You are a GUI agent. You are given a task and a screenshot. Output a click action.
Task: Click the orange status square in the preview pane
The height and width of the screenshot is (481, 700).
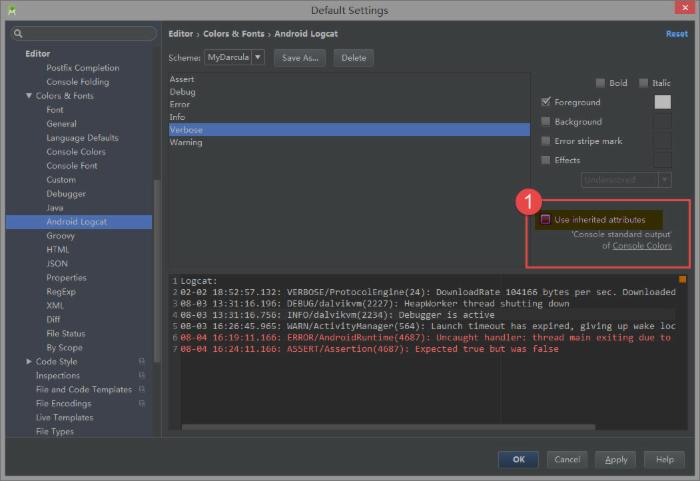pyautogui.click(x=683, y=280)
